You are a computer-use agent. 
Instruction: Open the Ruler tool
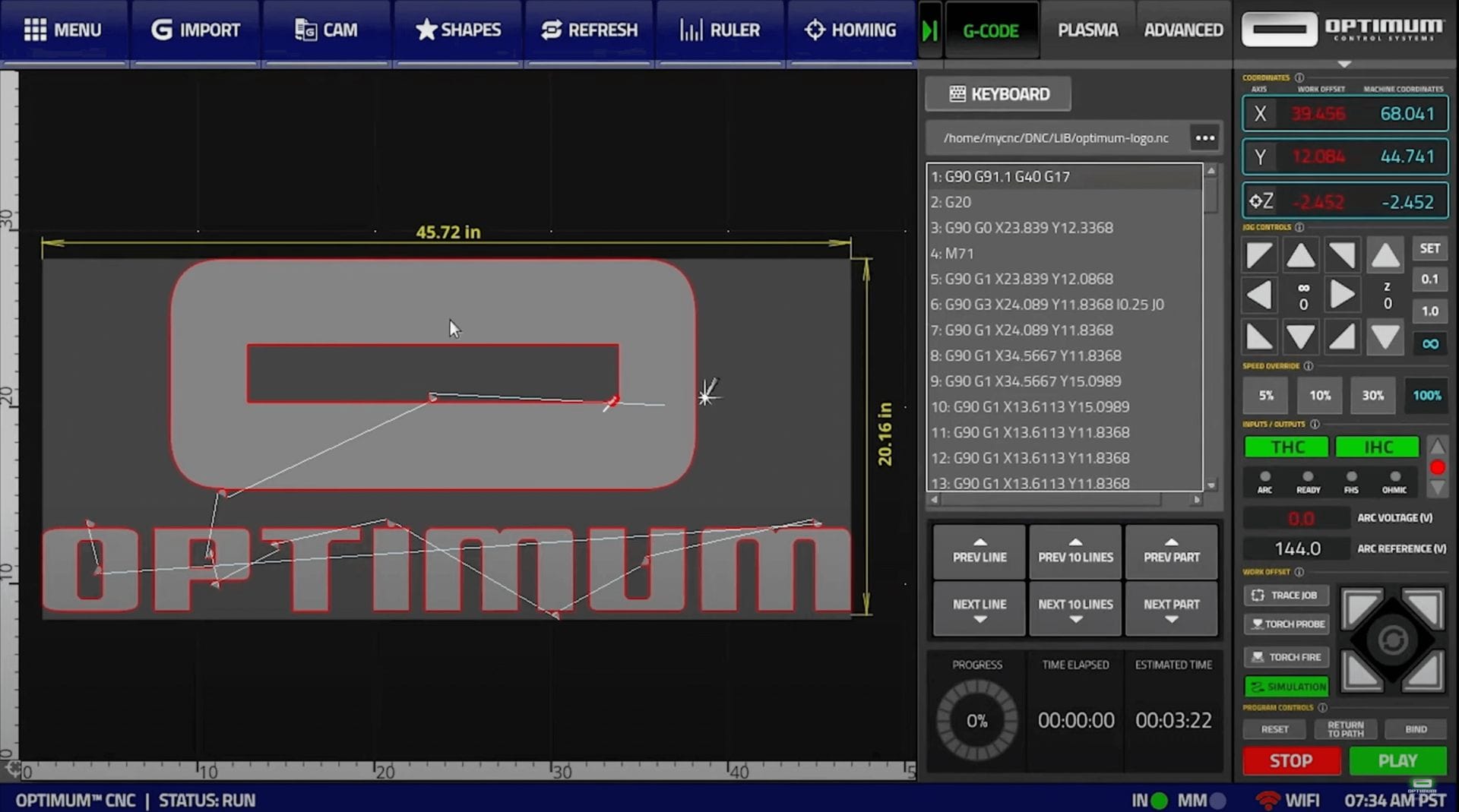(x=720, y=30)
